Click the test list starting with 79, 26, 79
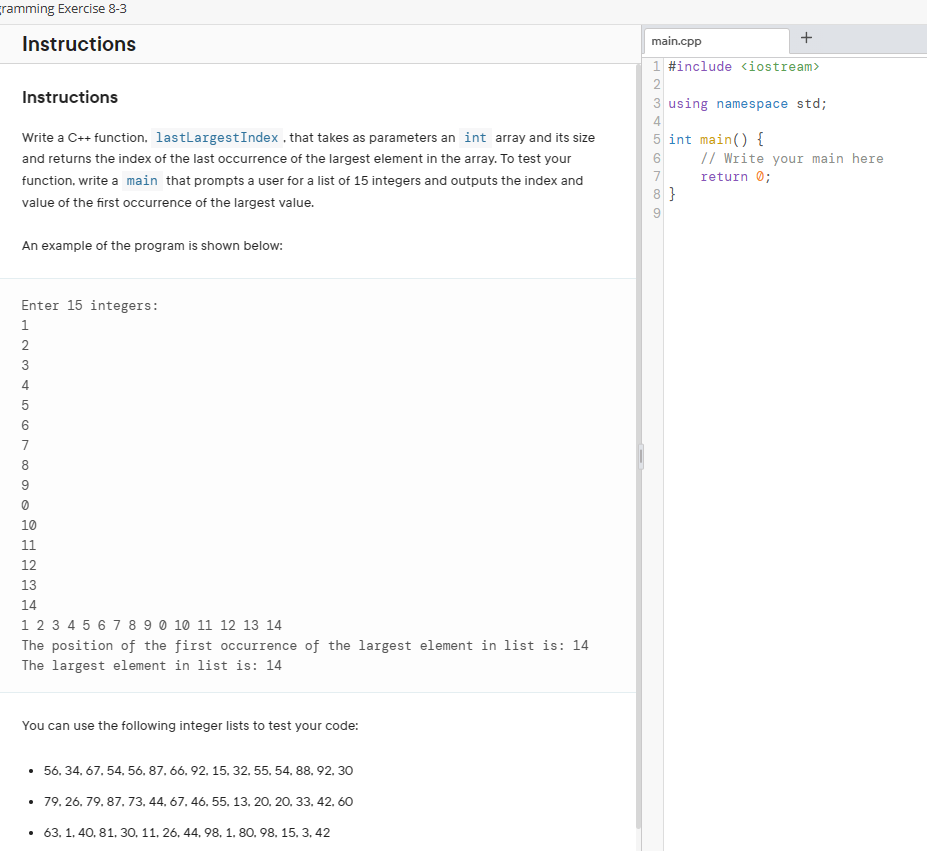 coord(198,802)
